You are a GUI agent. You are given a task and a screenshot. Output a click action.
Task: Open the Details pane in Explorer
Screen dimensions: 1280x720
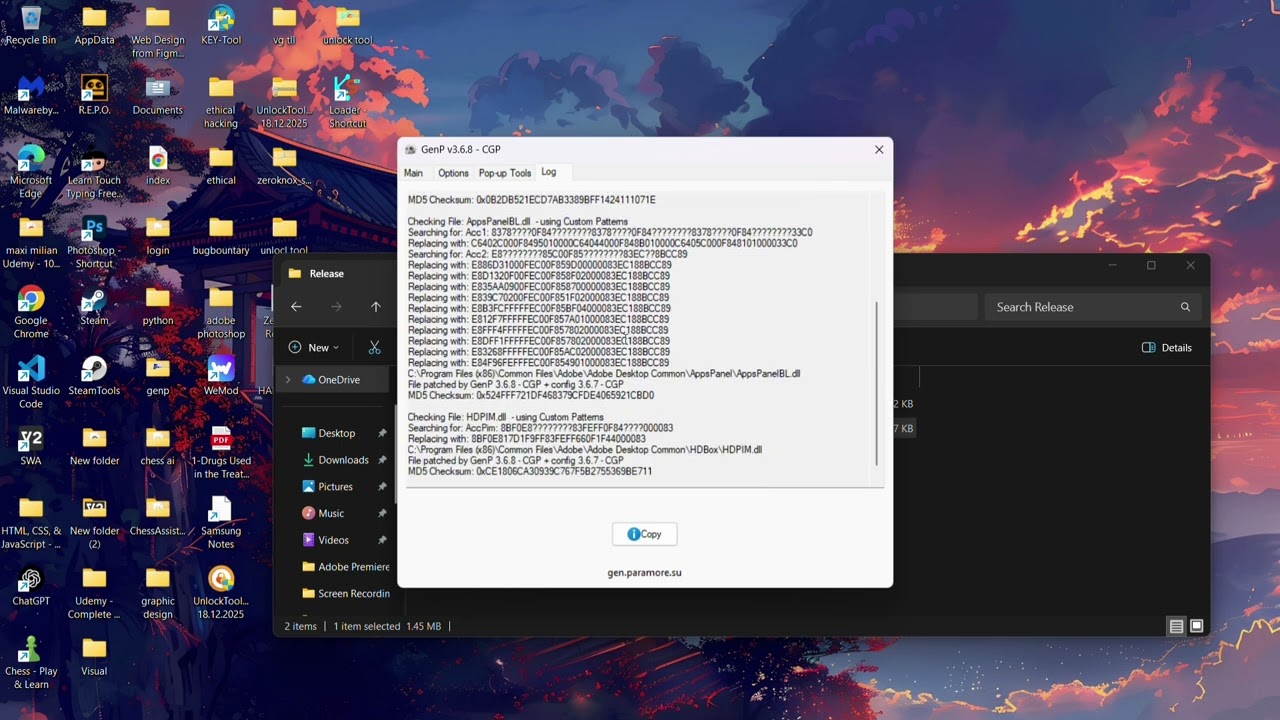[1167, 348]
